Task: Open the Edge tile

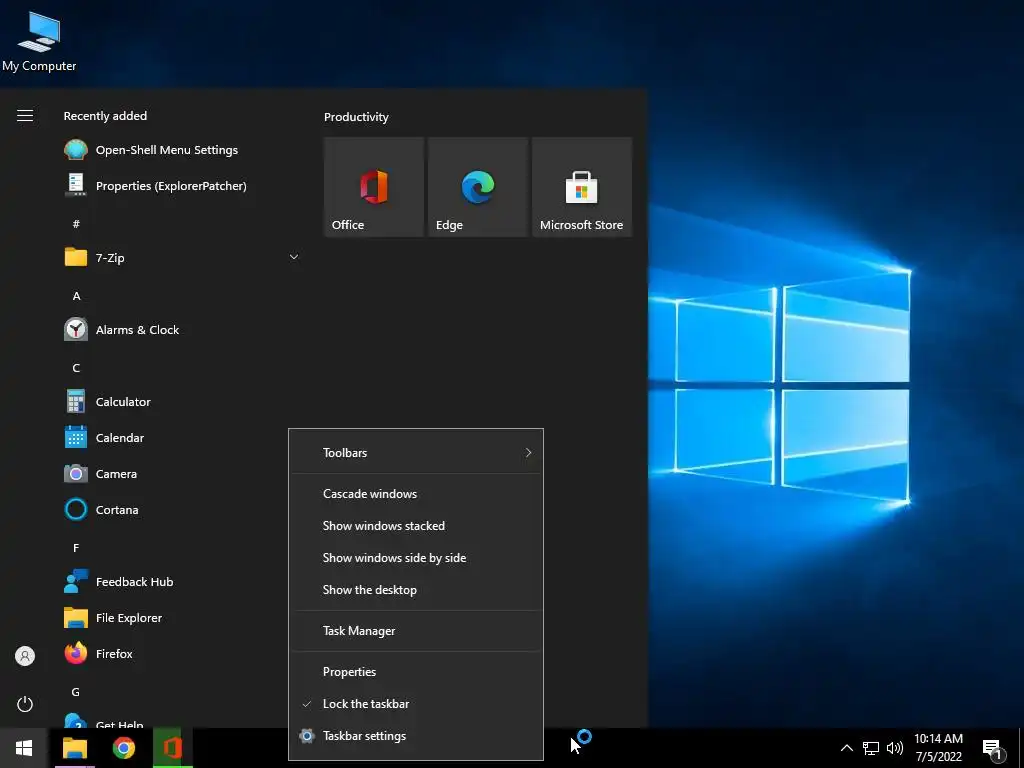Action: click(x=478, y=187)
